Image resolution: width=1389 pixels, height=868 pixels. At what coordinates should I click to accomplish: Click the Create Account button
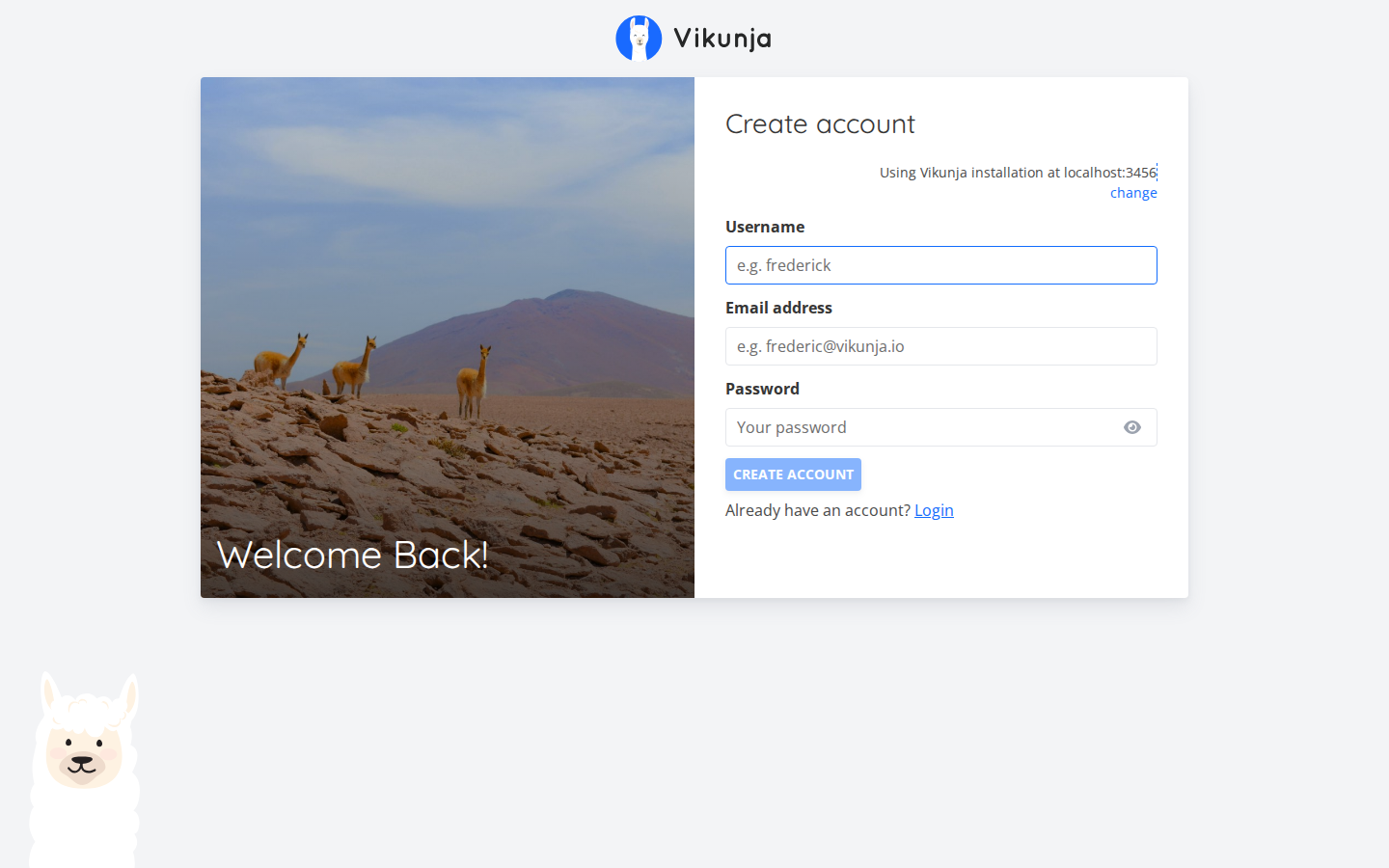[x=793, y=475]
